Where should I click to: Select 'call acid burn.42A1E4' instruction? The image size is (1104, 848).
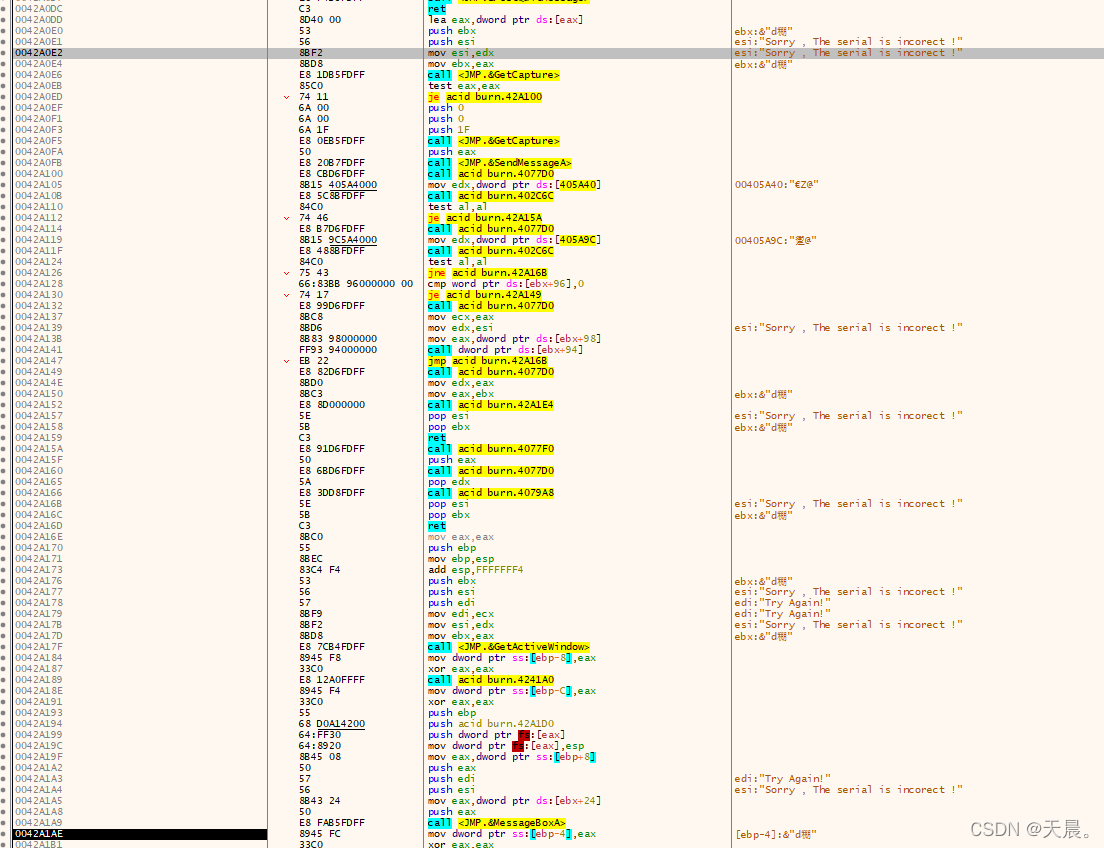pos(491,405)
